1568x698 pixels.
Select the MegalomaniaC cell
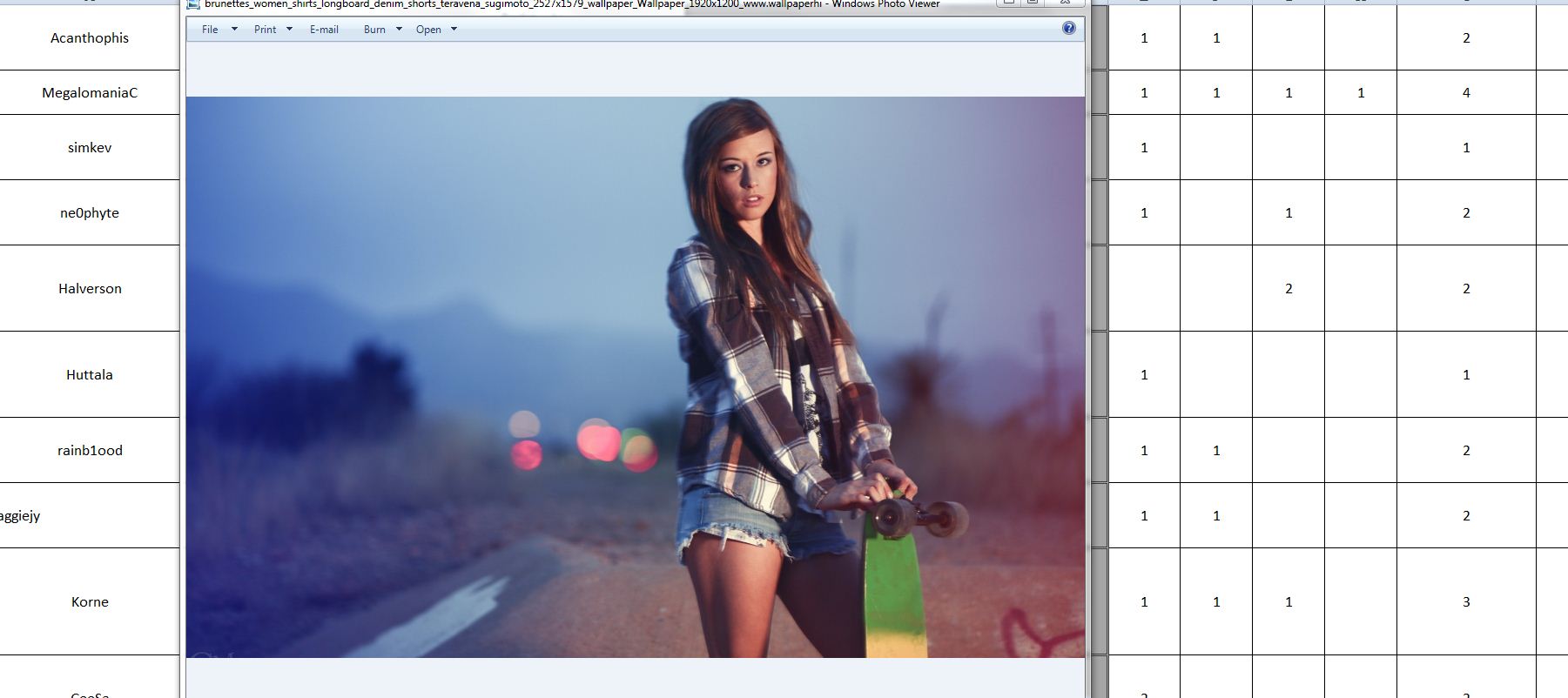tap(90, 92)
